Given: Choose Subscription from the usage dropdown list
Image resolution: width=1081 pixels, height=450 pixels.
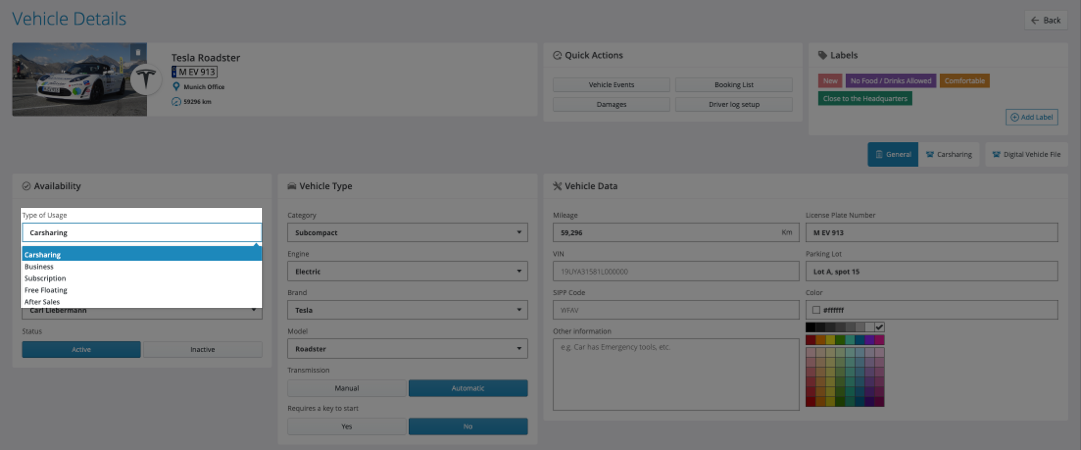Looking at the screenshot, I should [142, 278].
